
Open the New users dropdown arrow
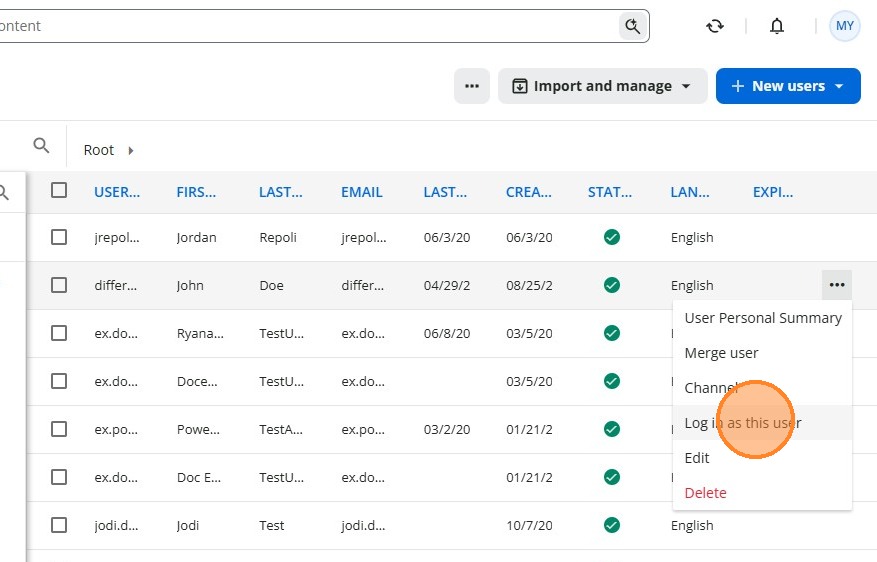coord(839,86)
